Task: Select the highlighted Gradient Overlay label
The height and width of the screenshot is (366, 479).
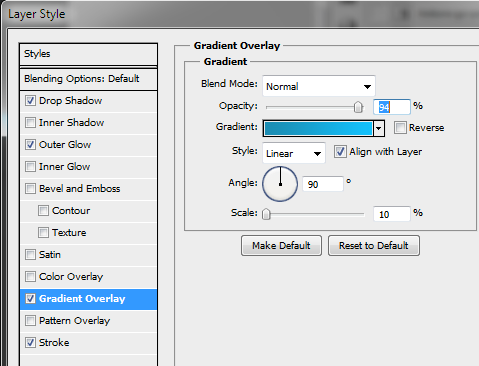Action: [x=82, y=298]
